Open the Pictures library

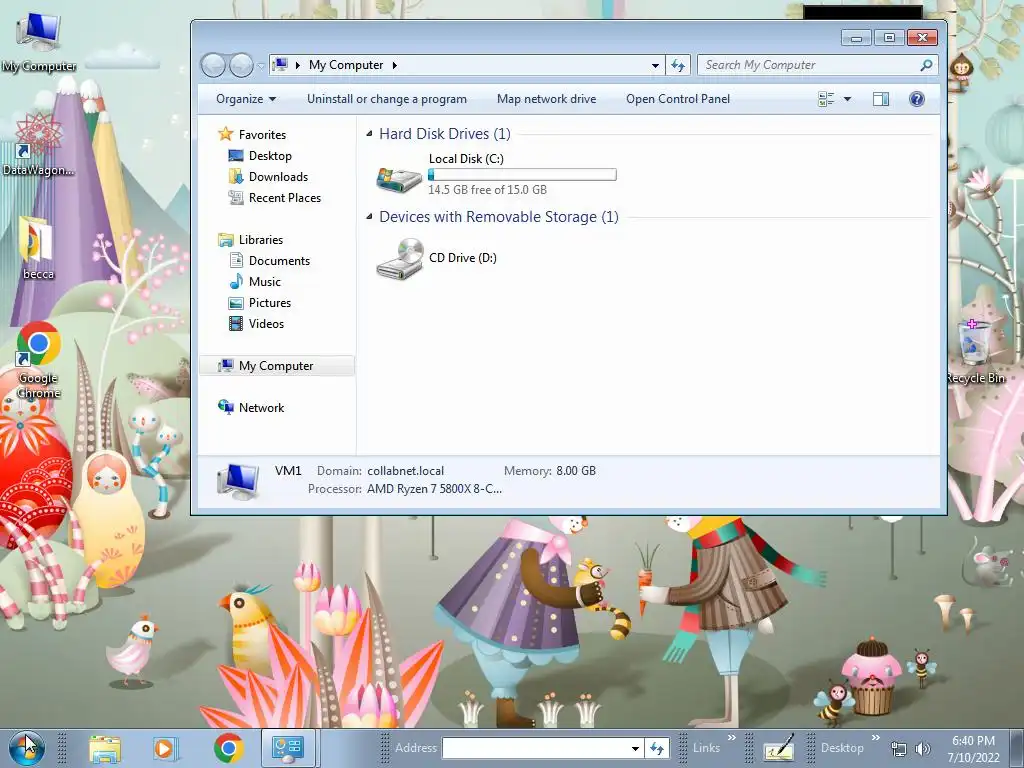coord(270,302)
